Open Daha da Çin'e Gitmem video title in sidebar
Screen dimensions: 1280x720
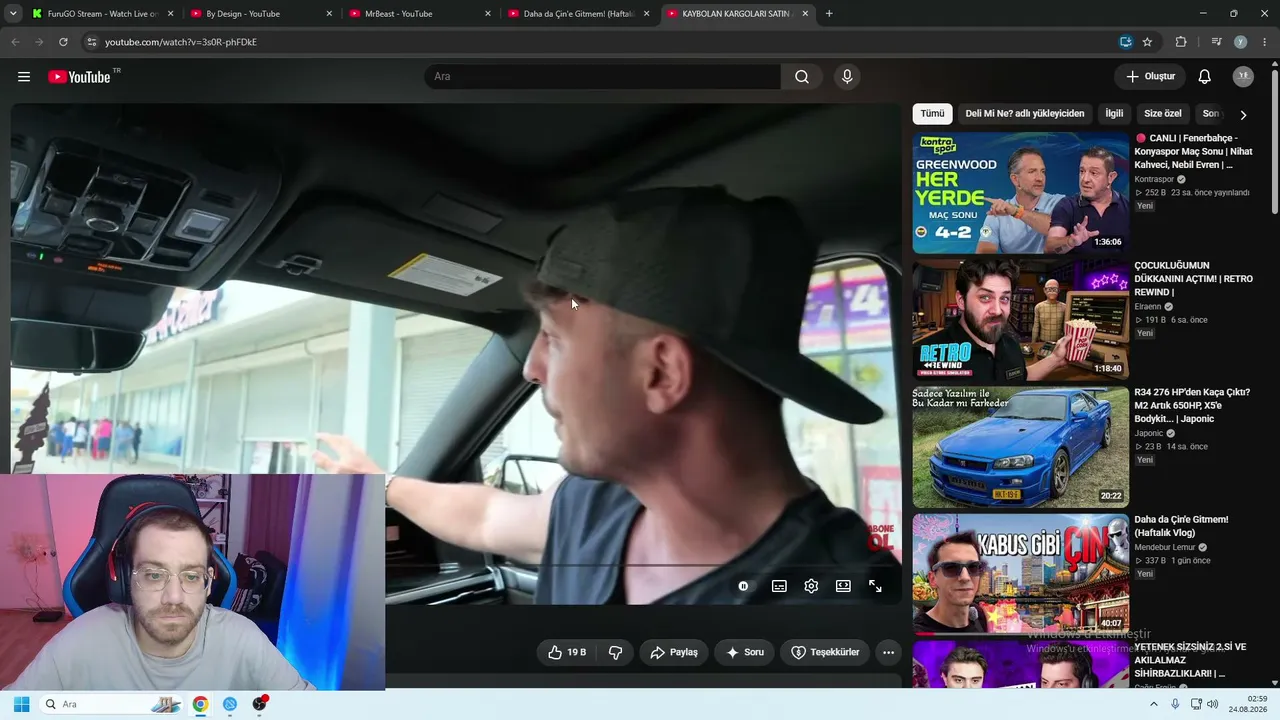(1181, 526)
